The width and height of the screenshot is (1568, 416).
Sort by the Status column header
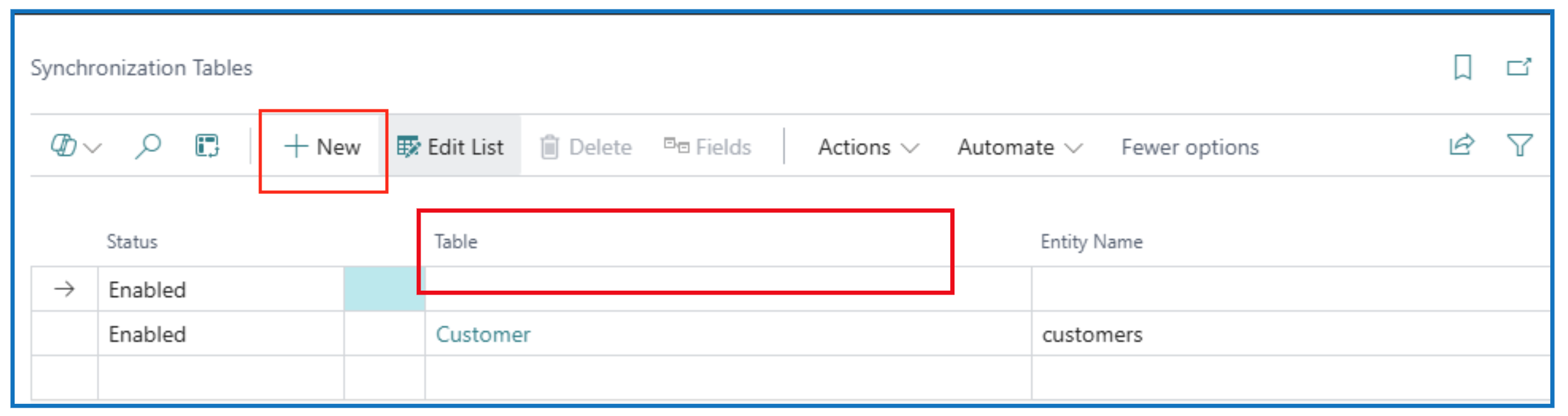click(132, 242)
